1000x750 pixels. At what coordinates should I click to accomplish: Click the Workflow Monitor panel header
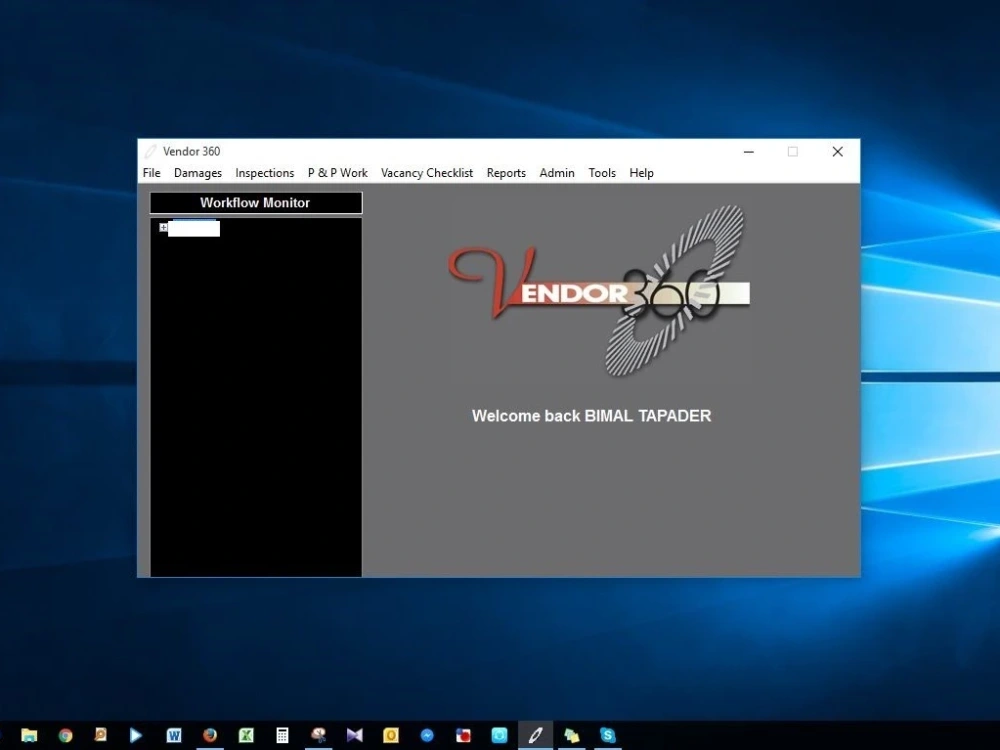(x=256, y=203)
